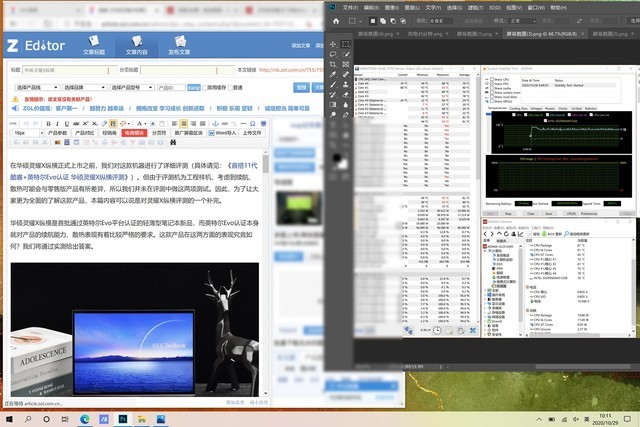The image size is (640, 427).
Task: Select the Clone Stamp tool
Action: (346, 85)
